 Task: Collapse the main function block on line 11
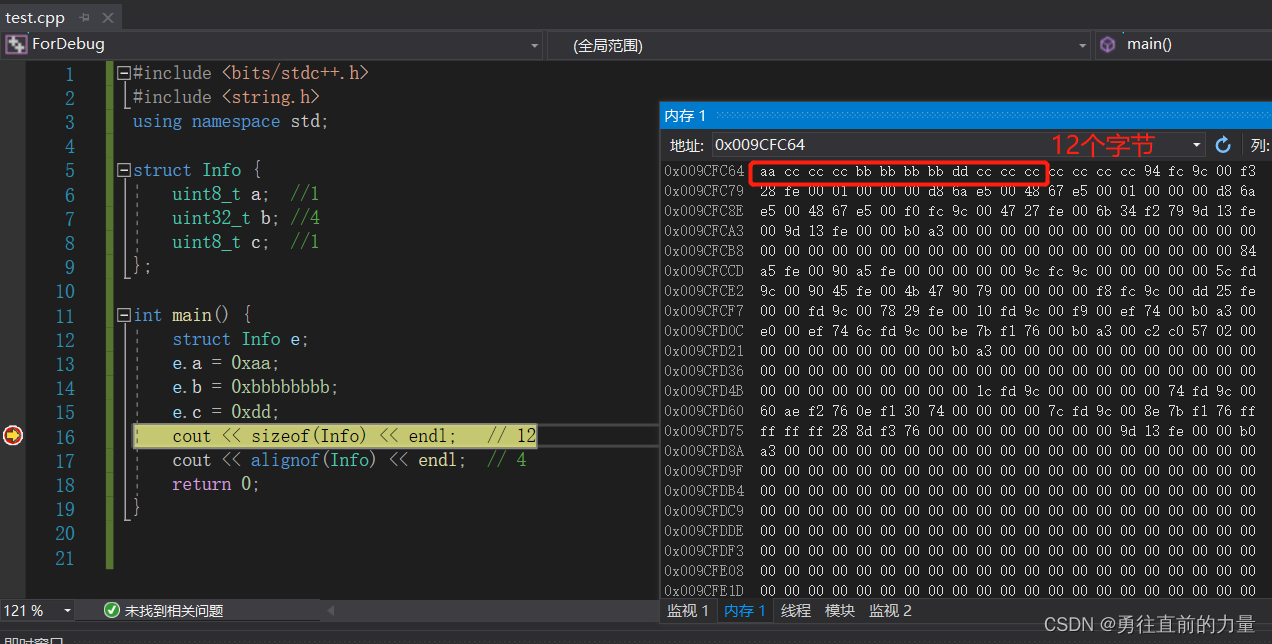[123, 315]
